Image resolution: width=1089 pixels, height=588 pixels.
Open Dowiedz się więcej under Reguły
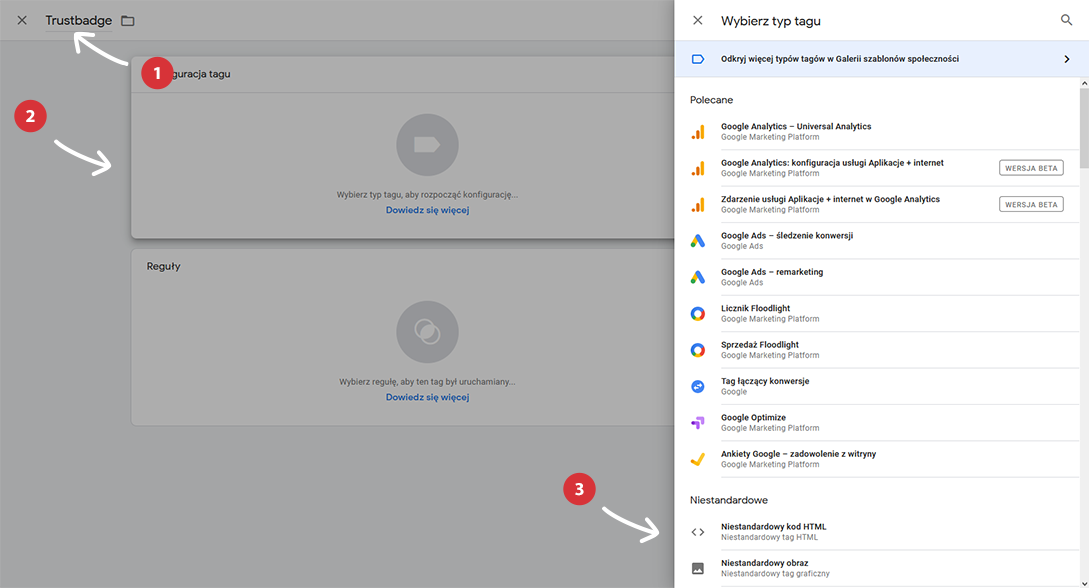[428, 397]
